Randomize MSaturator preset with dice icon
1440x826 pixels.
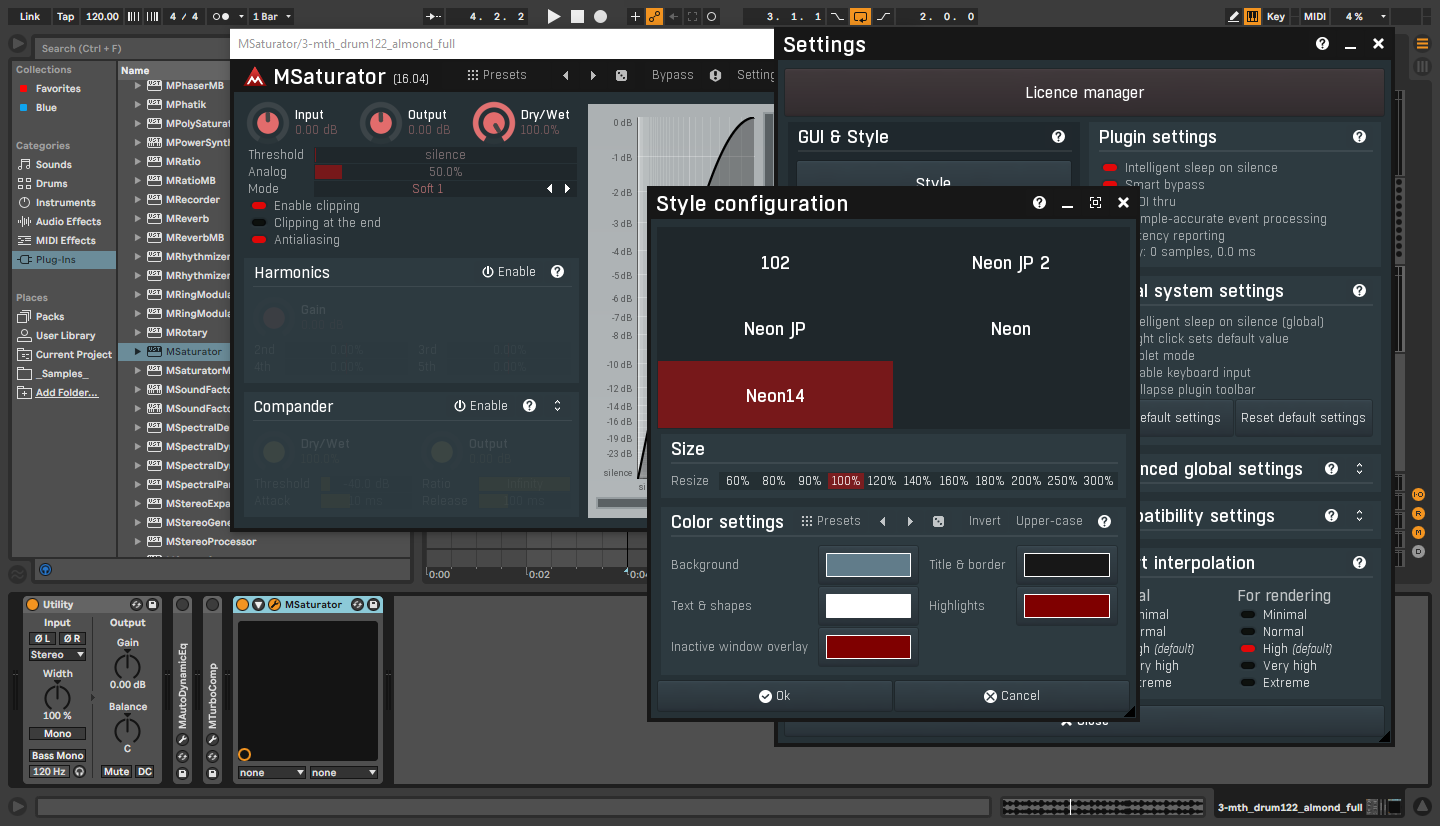click(x=621, y=75)
